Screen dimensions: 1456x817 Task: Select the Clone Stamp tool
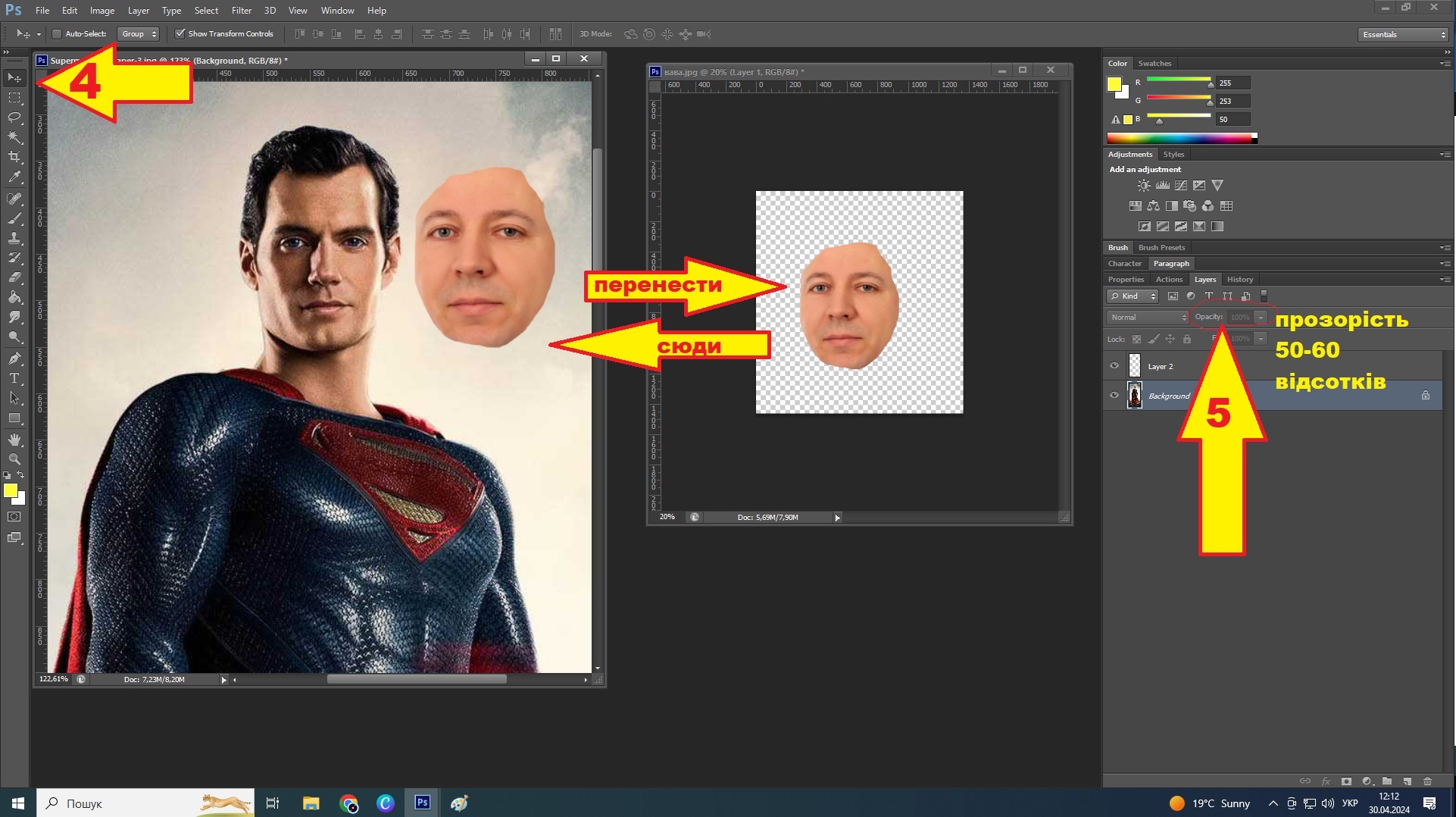(x=14, y=238)
